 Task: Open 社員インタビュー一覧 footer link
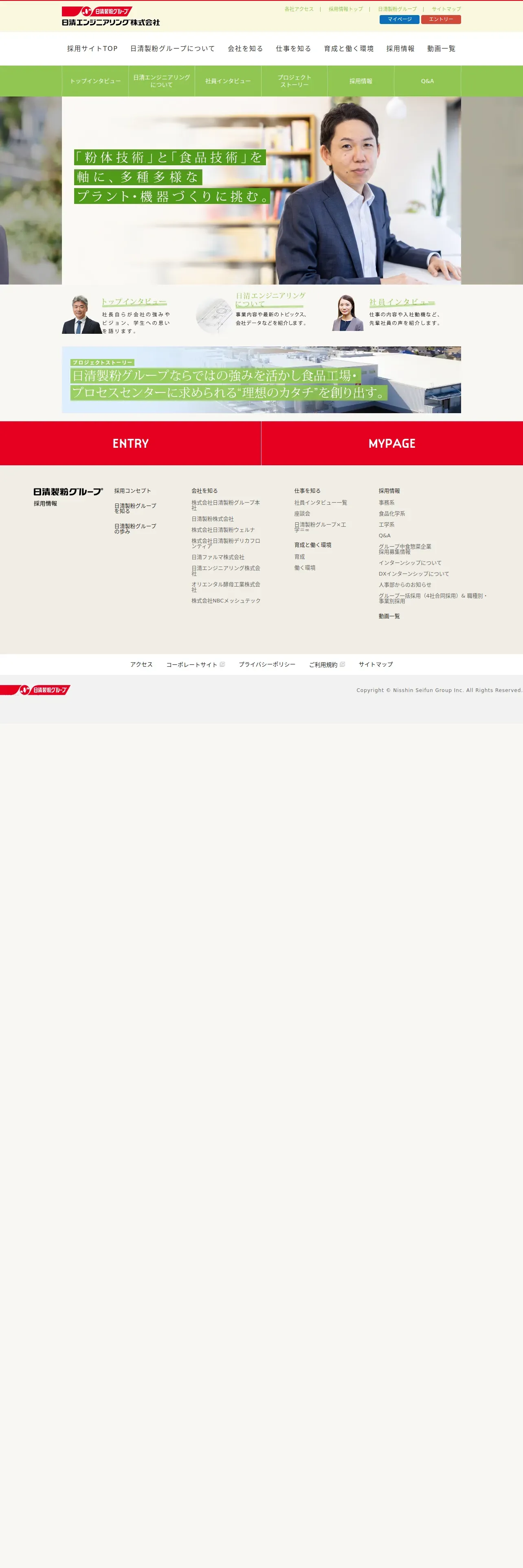pyautogui.click(x=321, y=503)
